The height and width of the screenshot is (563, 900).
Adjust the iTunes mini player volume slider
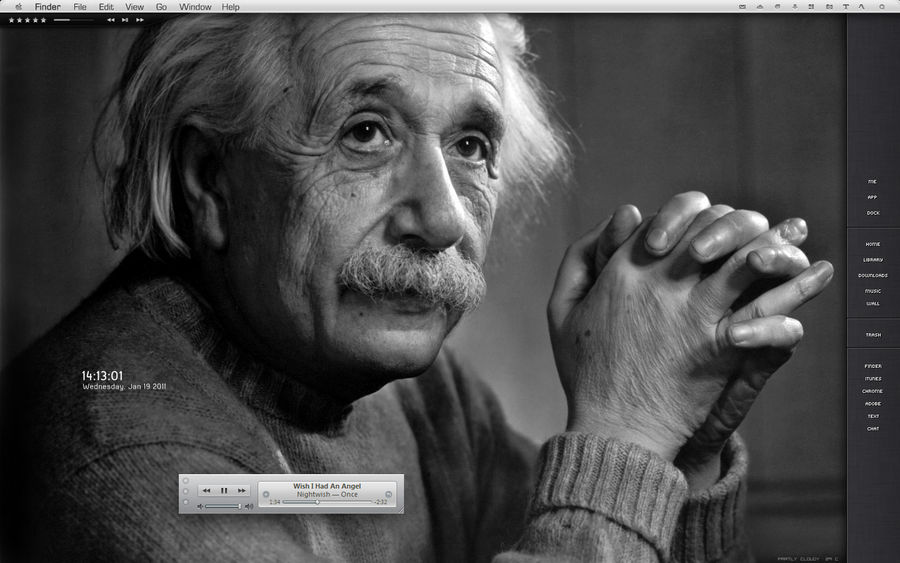[x=223, y=506]
